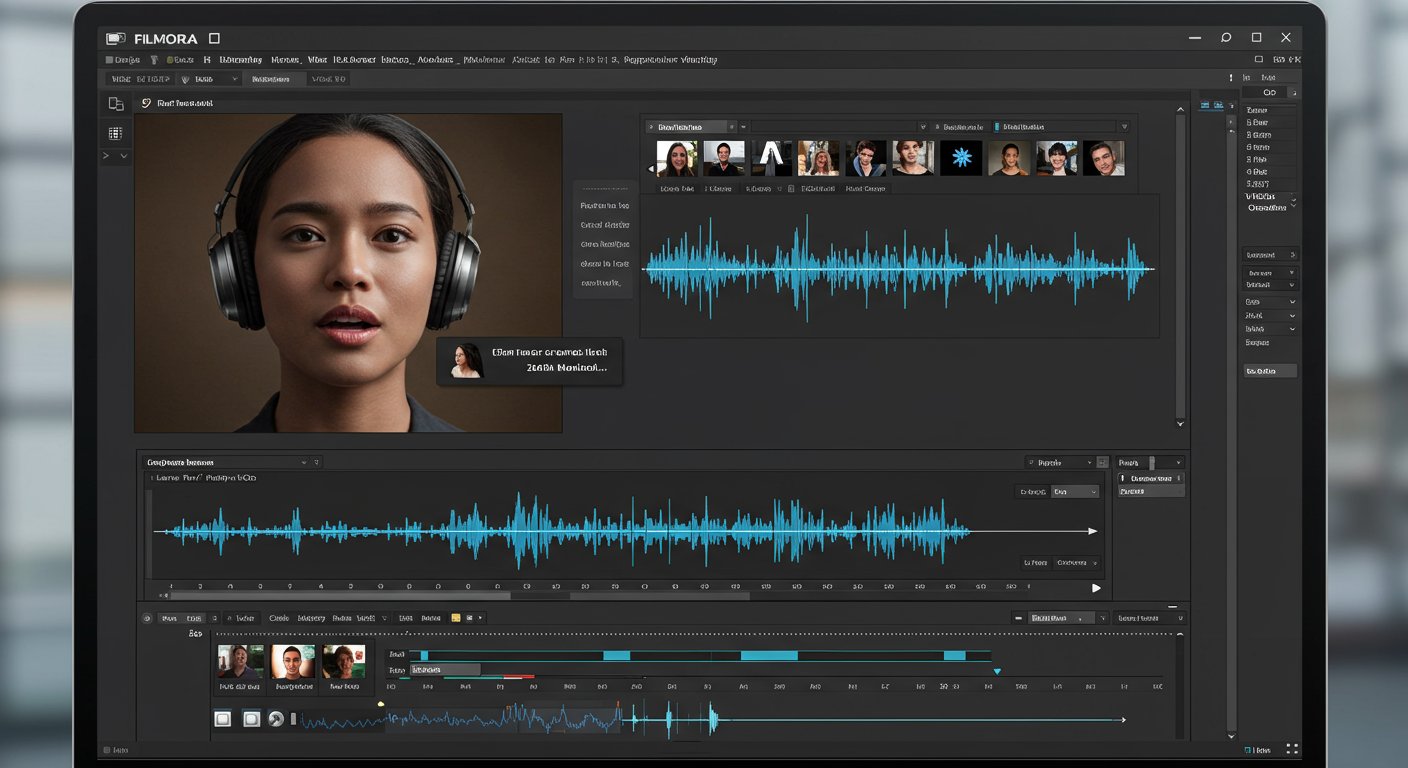Click the round dial icon beside bottom audio track
1408x768 pixels.
pyautogui.click(x=276, y=719)
